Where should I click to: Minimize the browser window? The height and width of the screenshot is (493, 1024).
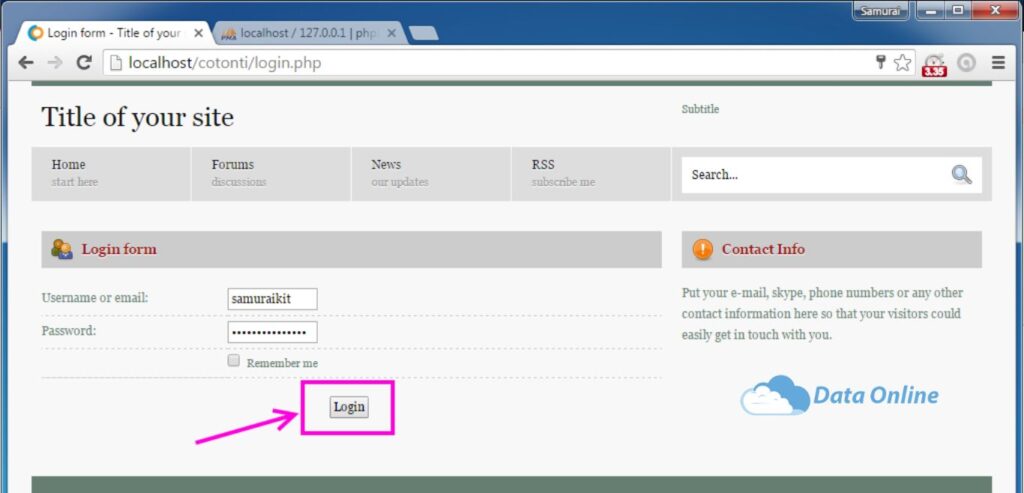pyautogui.click(x=931, y=10)
